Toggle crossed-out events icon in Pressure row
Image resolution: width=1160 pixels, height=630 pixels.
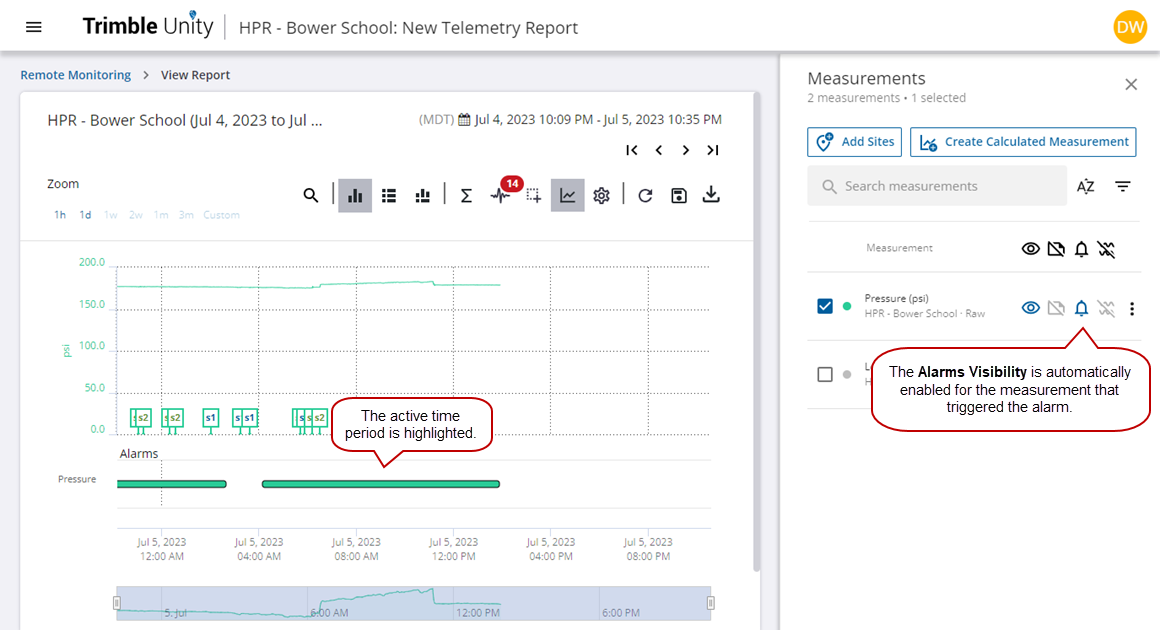tap(1106, 308)
